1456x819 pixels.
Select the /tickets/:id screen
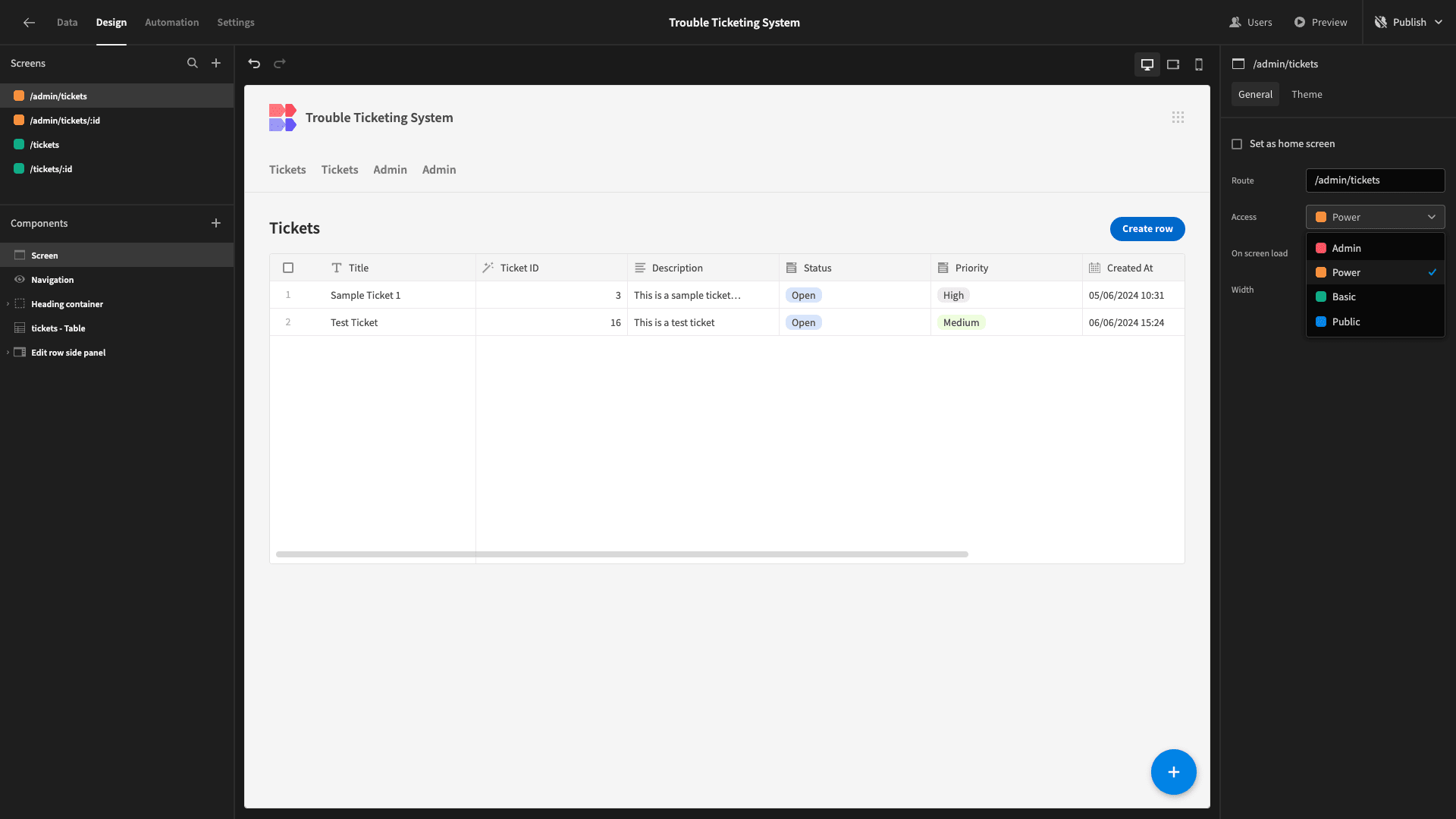click(117, 169)
